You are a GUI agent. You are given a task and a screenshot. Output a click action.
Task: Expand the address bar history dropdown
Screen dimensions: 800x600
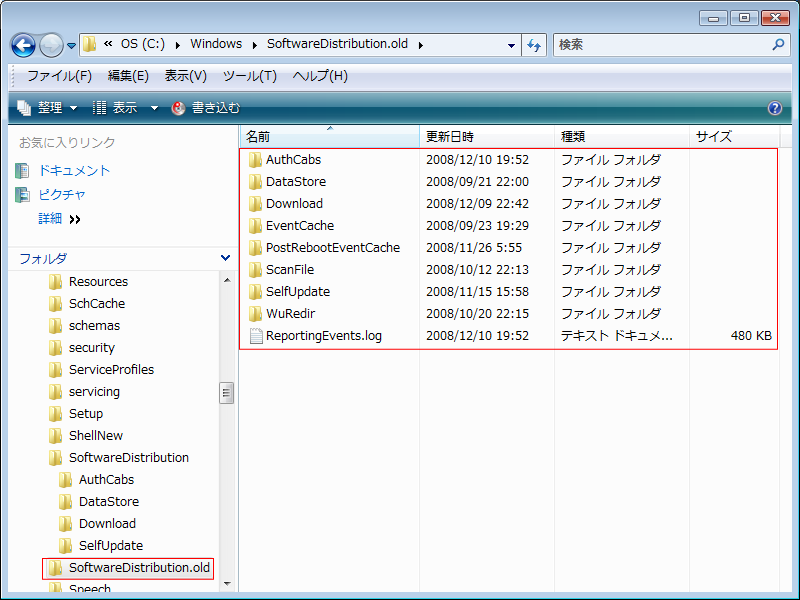(511, 45)
